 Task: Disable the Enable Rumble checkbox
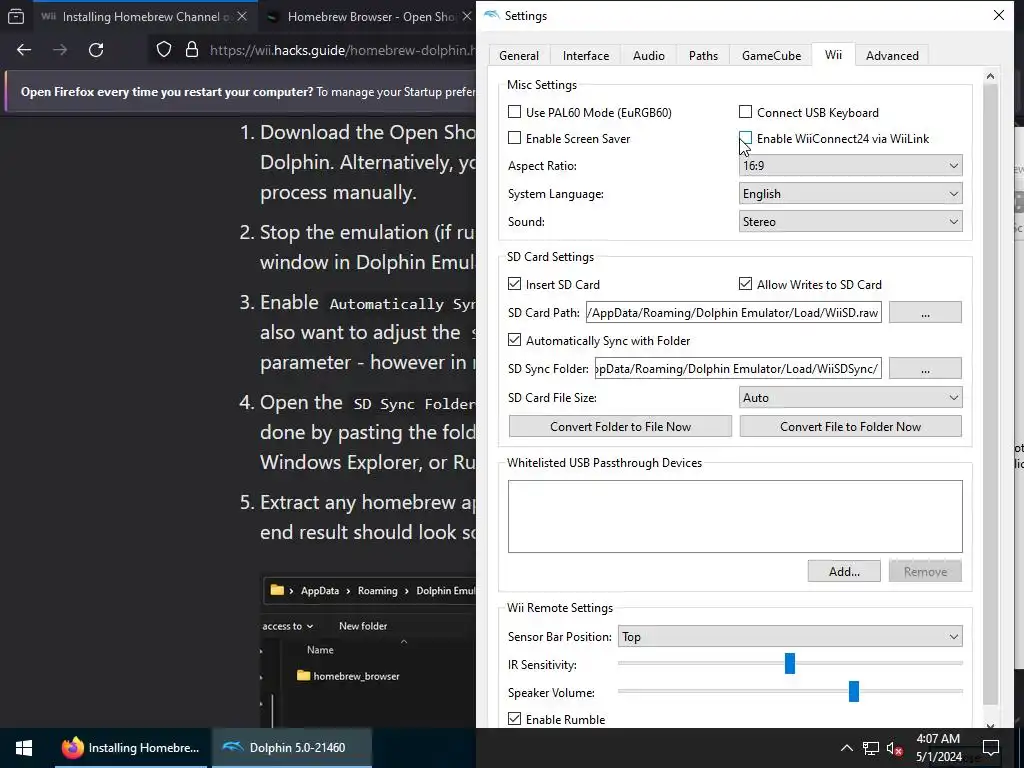(515, 718)
